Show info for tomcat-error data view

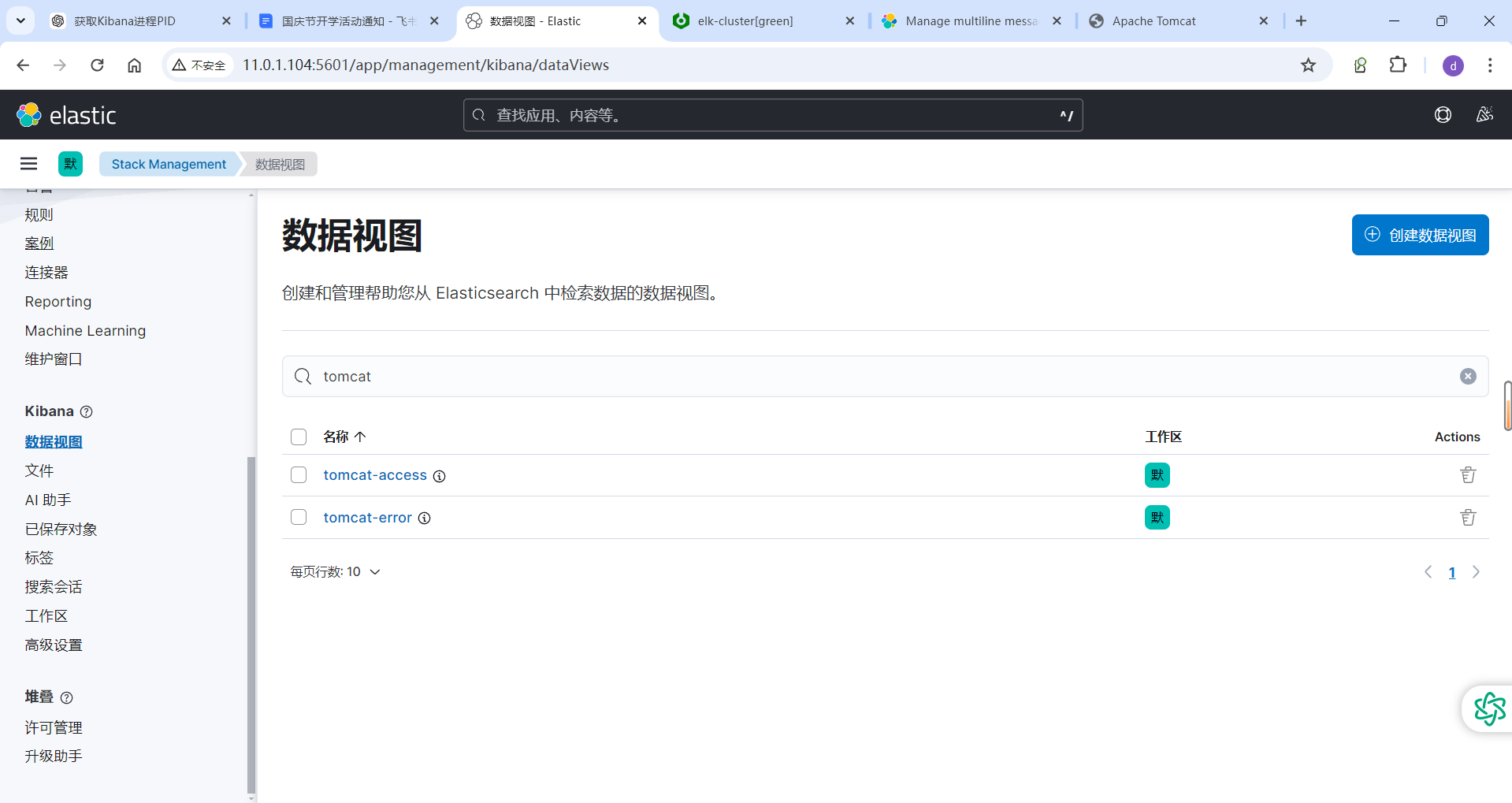tap(424, 519)
